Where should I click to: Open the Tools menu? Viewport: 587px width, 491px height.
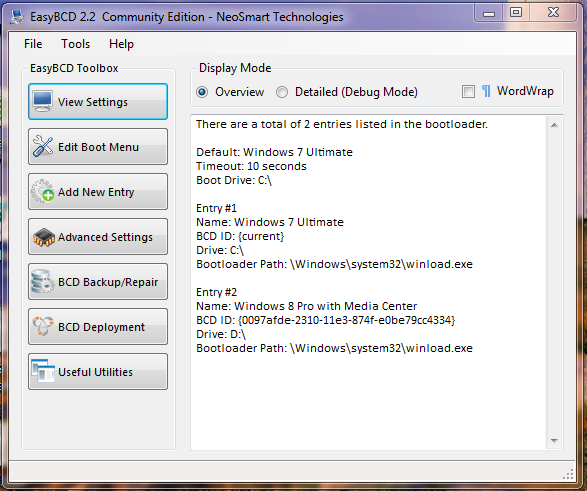tap(76, 44)
